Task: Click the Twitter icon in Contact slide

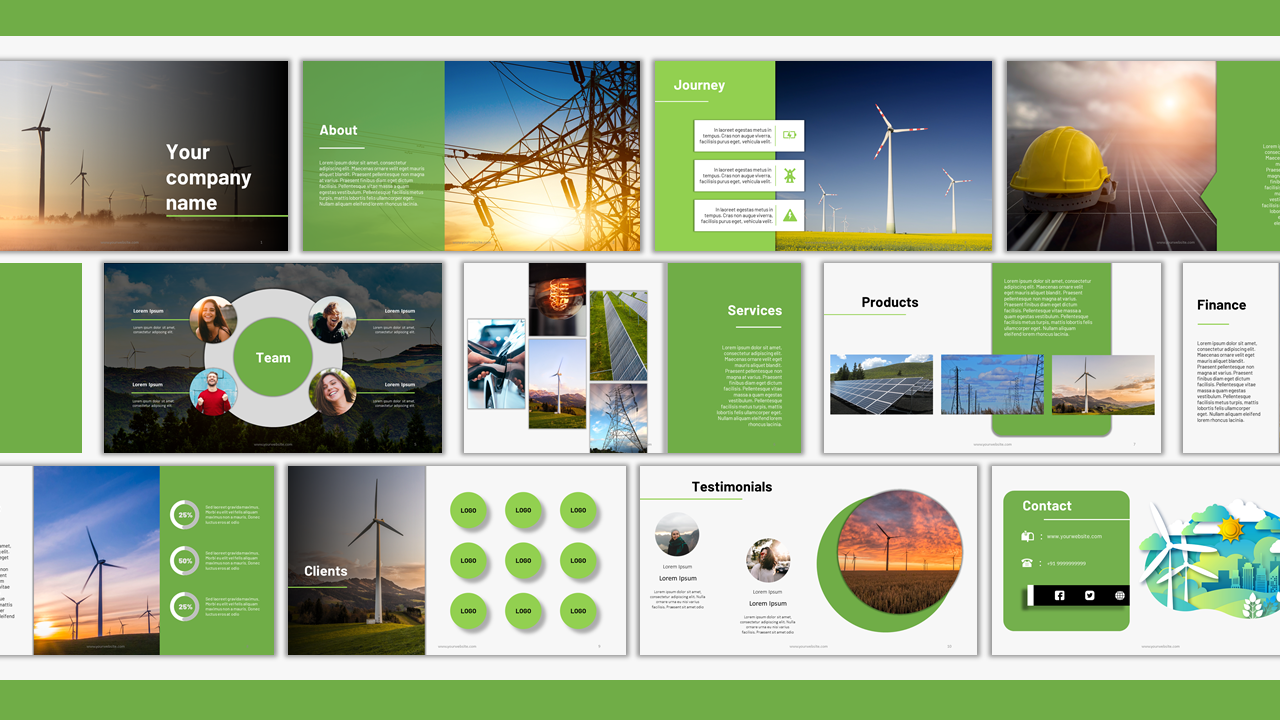Action: 1090,596
